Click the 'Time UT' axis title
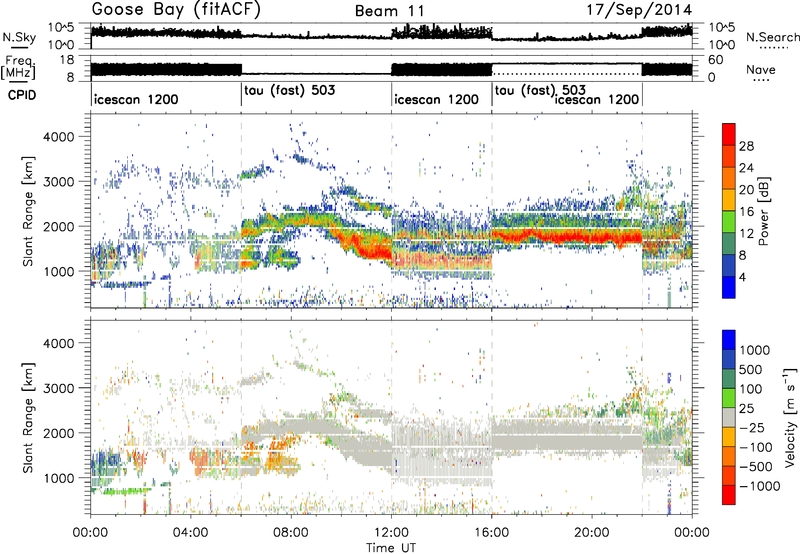 [391, 548]
